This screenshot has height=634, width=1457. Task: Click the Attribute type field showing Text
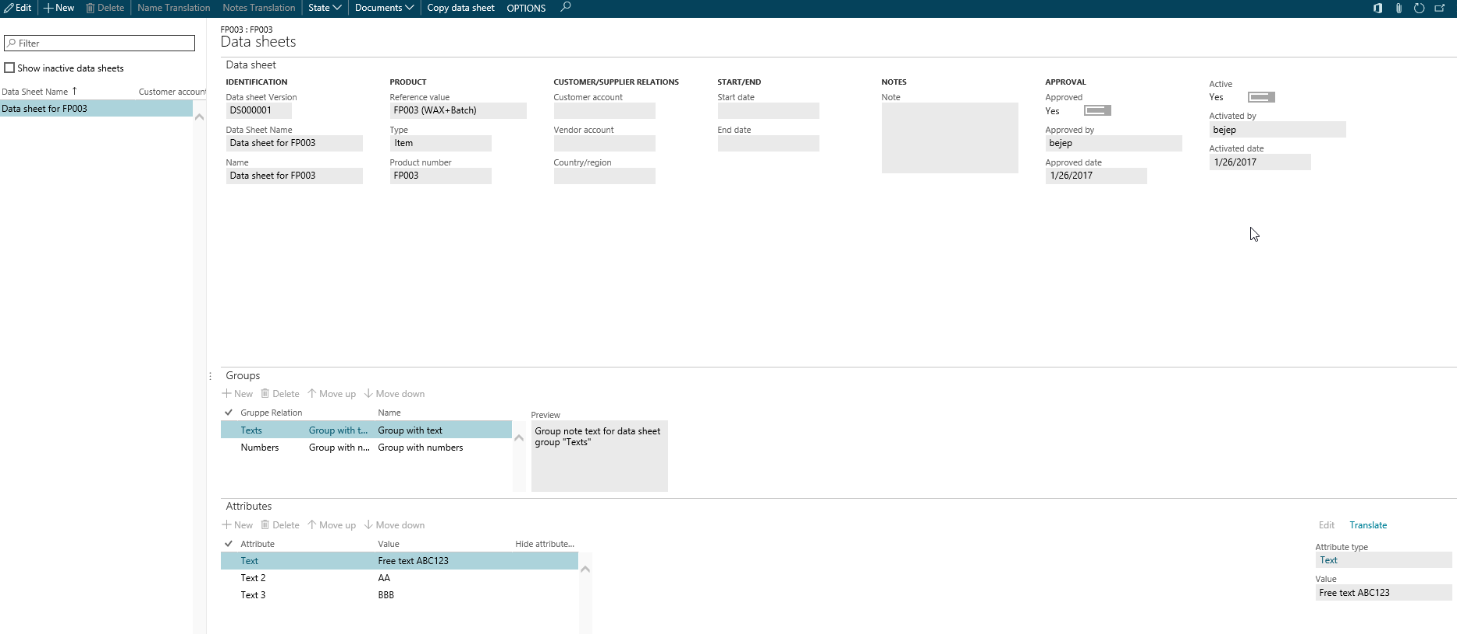(1384, 560)
